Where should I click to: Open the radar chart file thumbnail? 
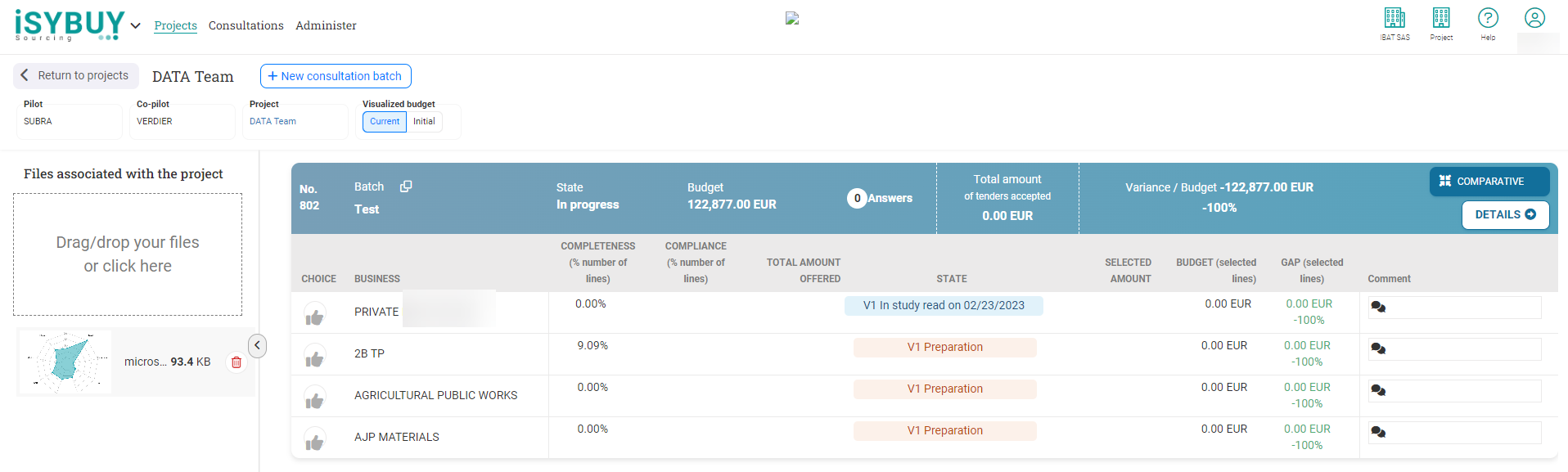coord(65,362)
